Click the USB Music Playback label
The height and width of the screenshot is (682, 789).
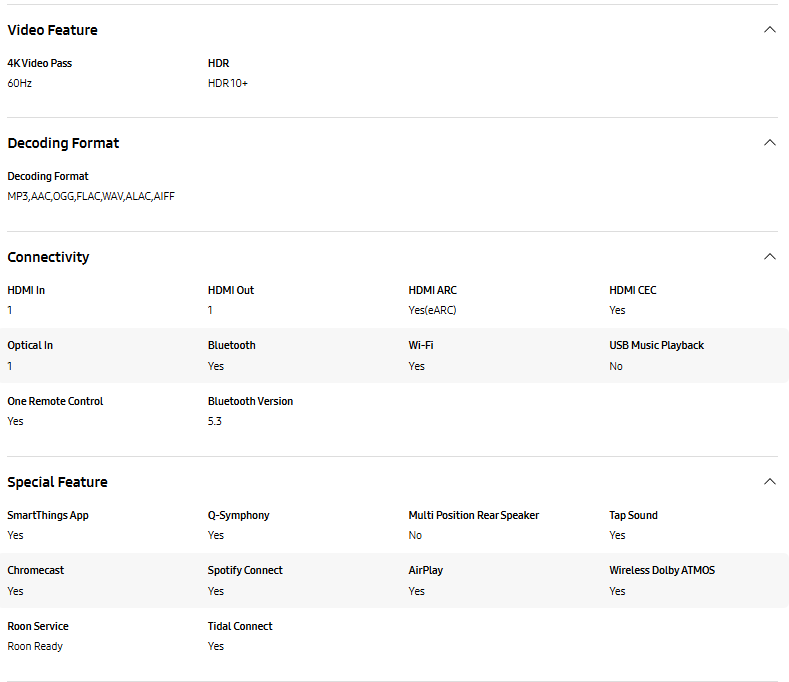[656, 345]
